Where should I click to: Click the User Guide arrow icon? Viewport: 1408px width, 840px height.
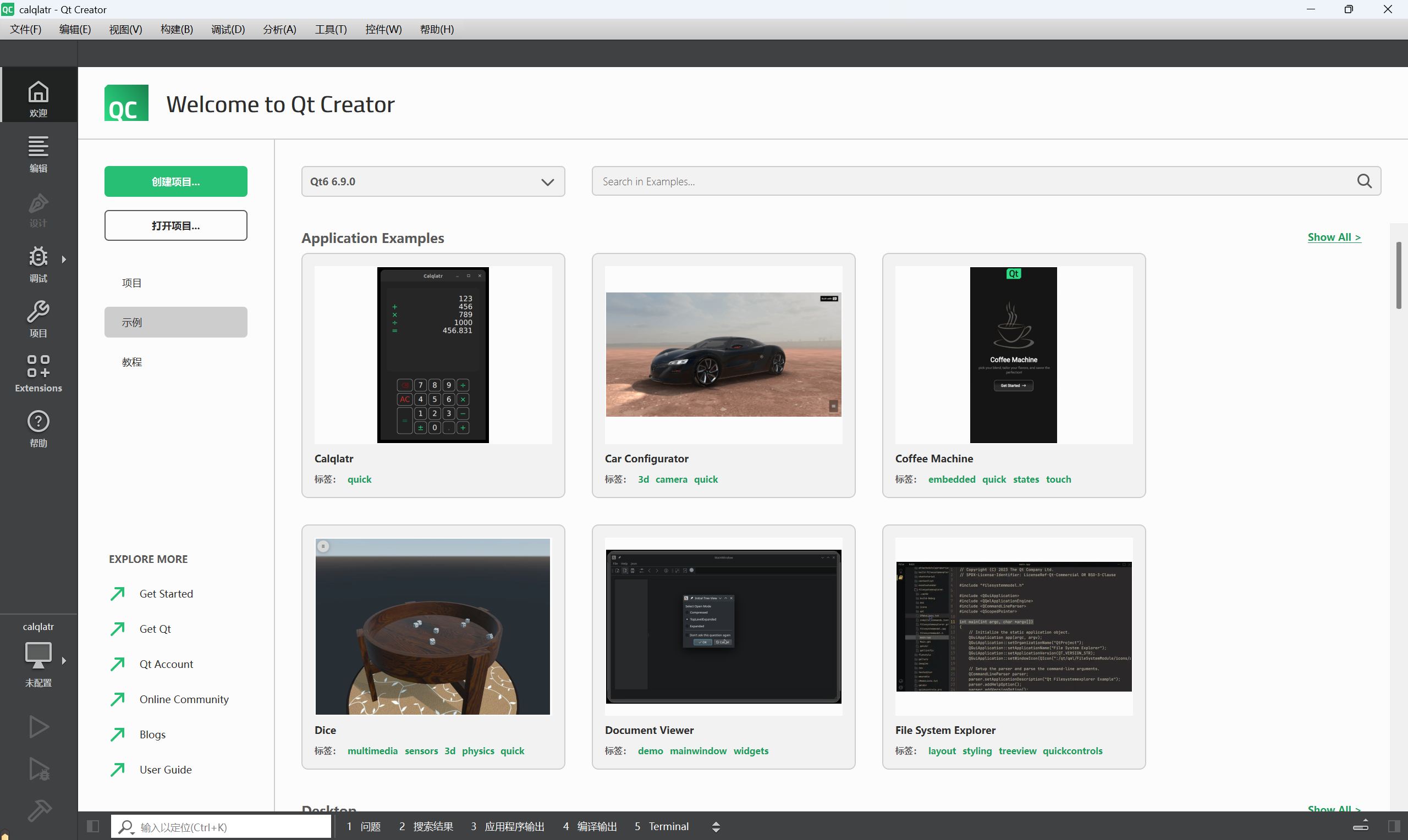pyautogui.click(x=118, y=769)
